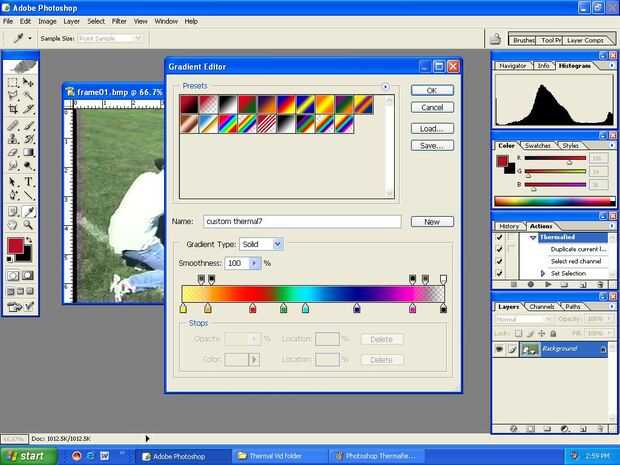Click the Save... button

pyautogui.click(x=432, y=146)
